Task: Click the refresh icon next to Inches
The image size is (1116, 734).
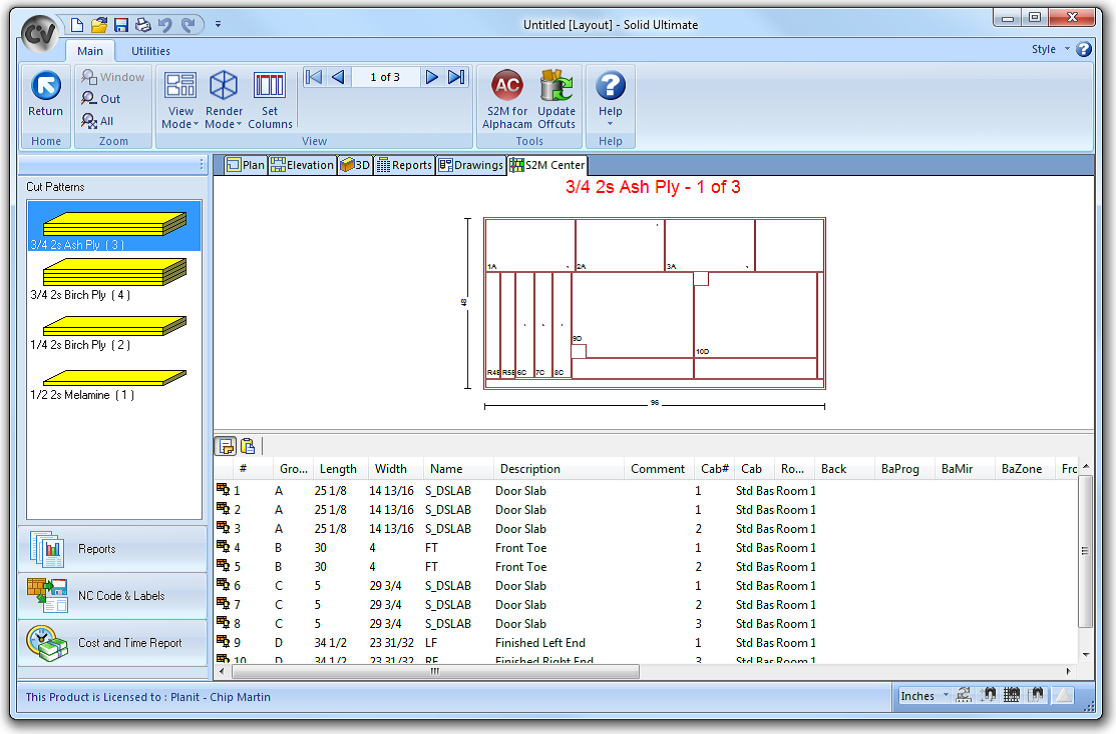Action: pyautogui.click(x=964, y=695)
